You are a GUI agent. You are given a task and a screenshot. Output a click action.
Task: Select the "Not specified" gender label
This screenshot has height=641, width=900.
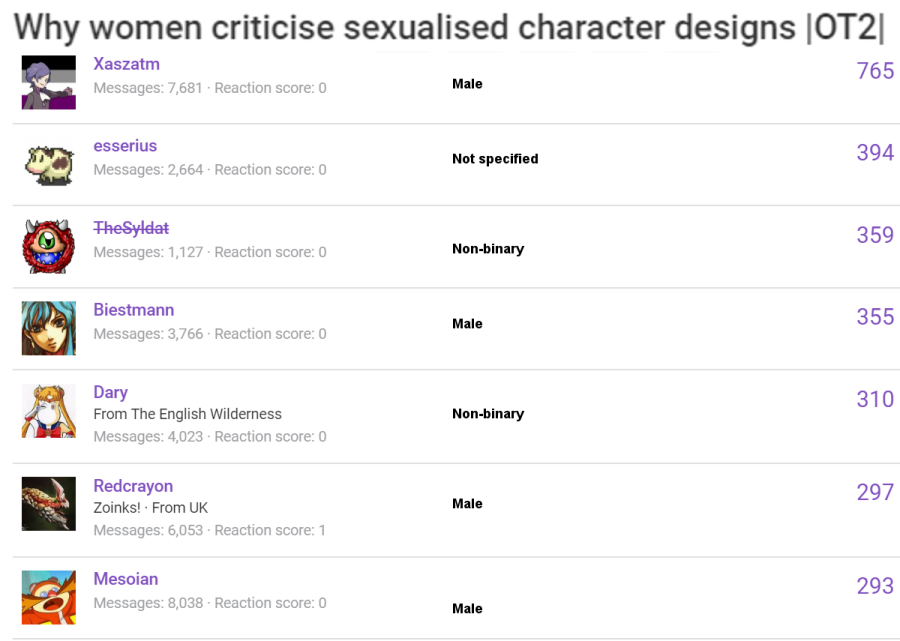click(495, 159)
